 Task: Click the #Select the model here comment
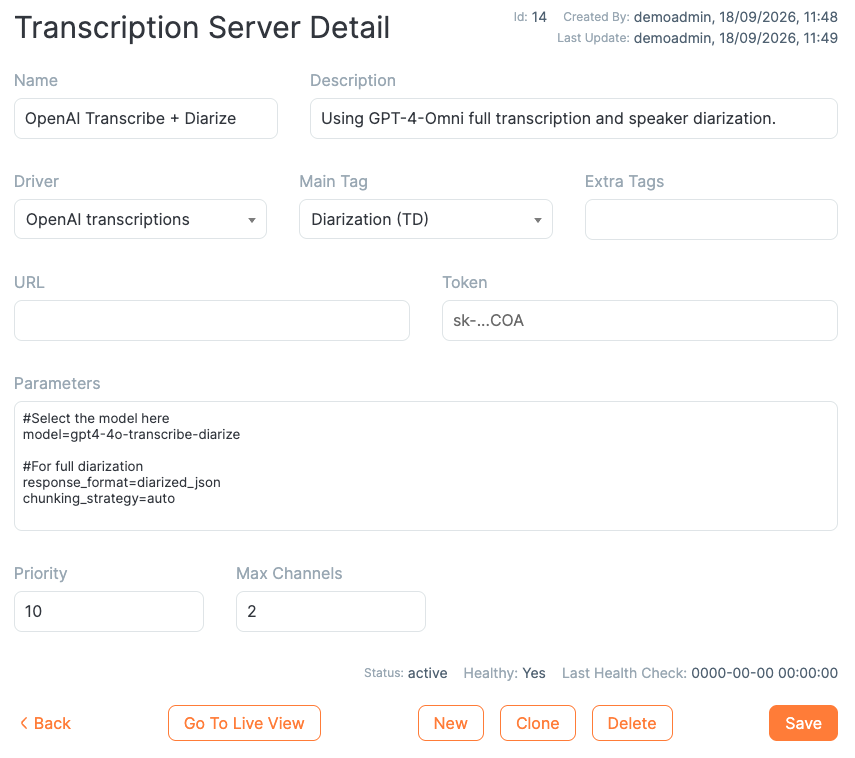96,418
